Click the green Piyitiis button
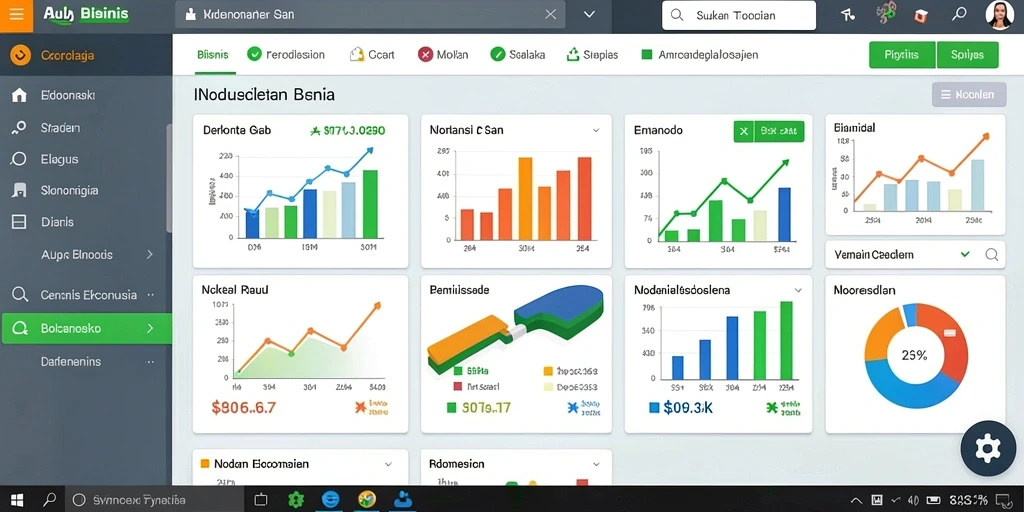The image size is (1024, 512). pyautogui.click(x=902, y=55)
